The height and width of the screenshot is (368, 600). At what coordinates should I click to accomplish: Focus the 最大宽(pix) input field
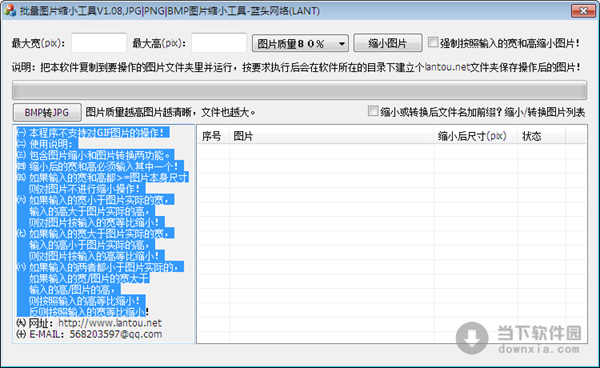[x=99, y=43]
